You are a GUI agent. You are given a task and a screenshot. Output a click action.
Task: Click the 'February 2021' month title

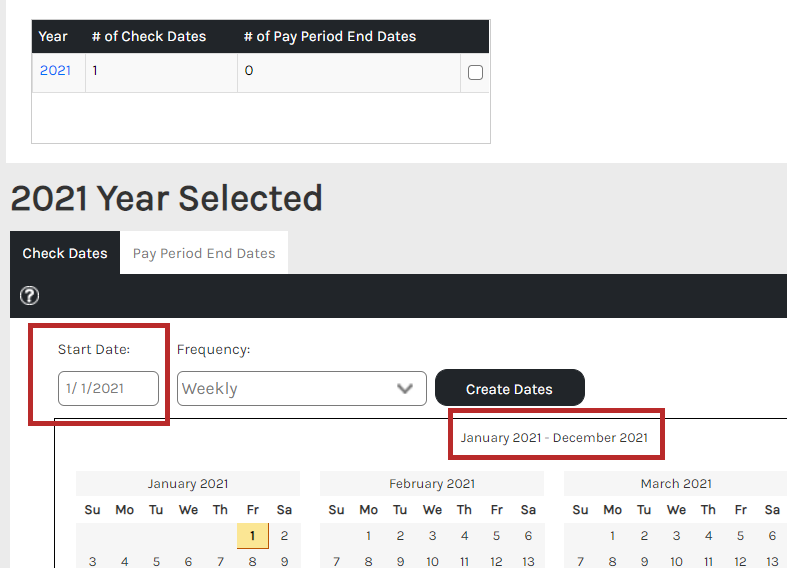tap(432, 484)
